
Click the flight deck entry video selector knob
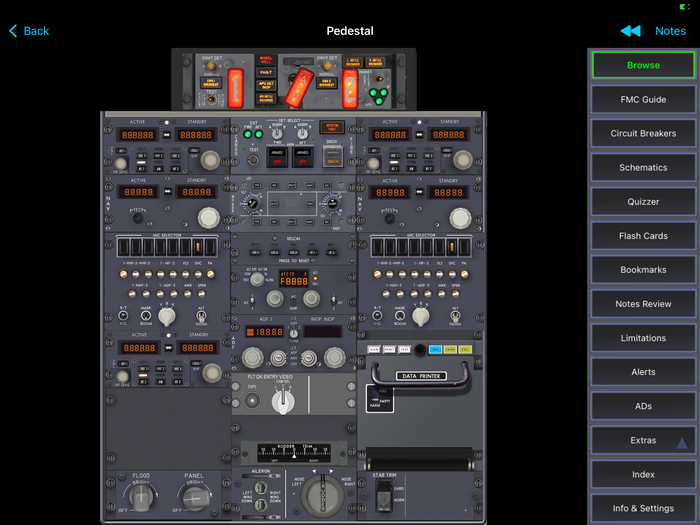coord(285,400)
